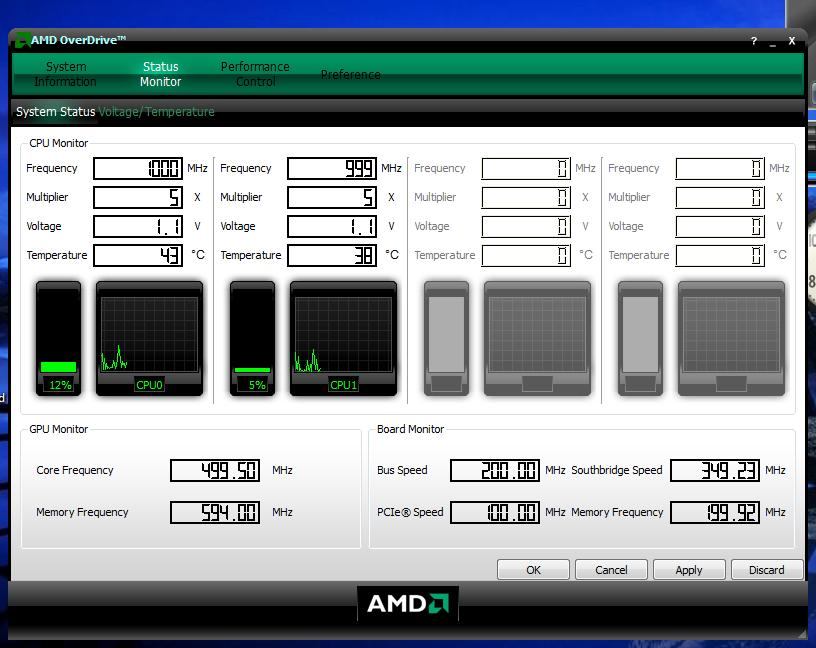816x648 pixels.
Task: Click the Southbridge Speed value 349.23
Action: [715, 471]
